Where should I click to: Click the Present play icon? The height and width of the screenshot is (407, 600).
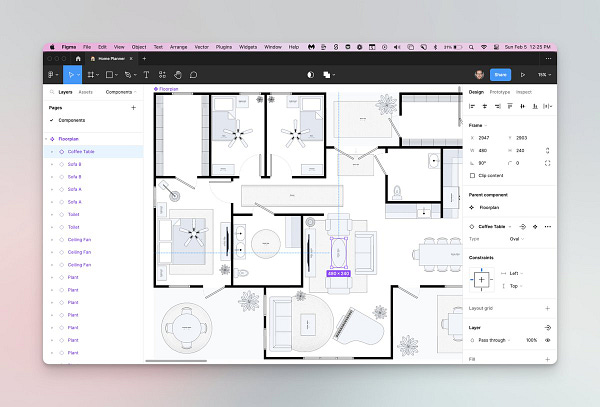point(523,75)
